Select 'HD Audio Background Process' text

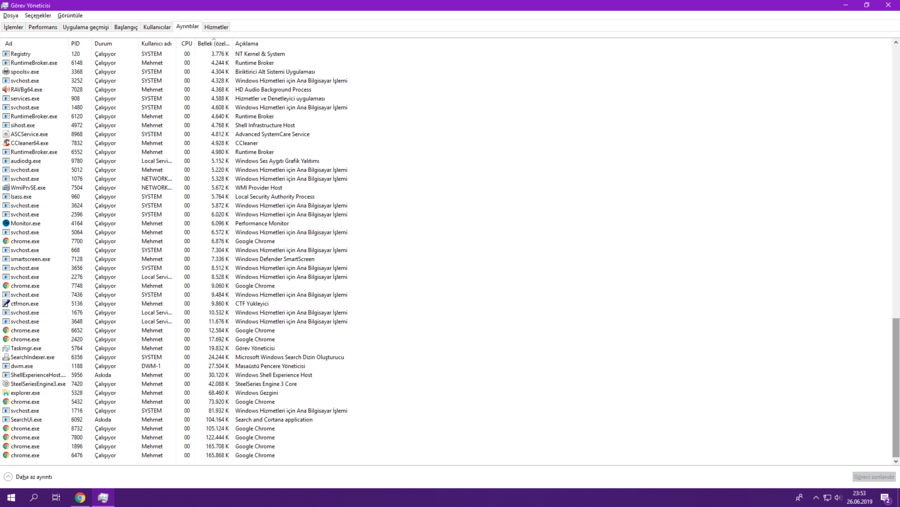click(x=273, y=90)
